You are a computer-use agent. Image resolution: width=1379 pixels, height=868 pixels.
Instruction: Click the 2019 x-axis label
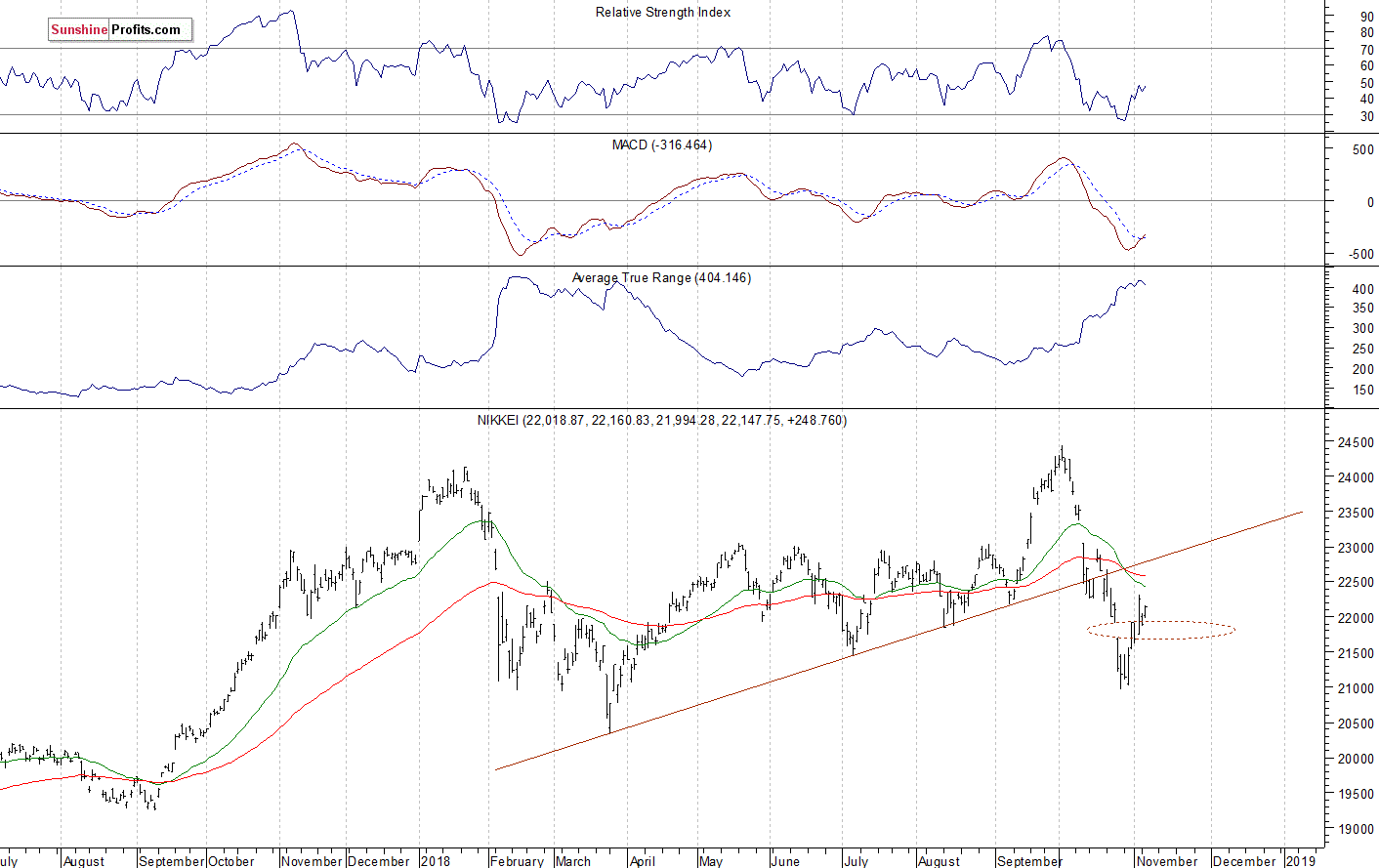pos(1300,861)
